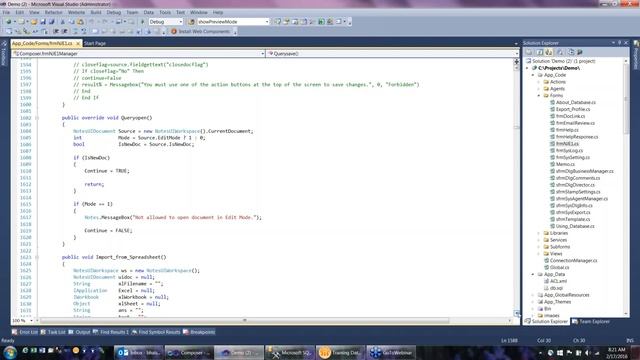Open the Window menu
This screenshot has width=640, height=360.
(199, 13)
